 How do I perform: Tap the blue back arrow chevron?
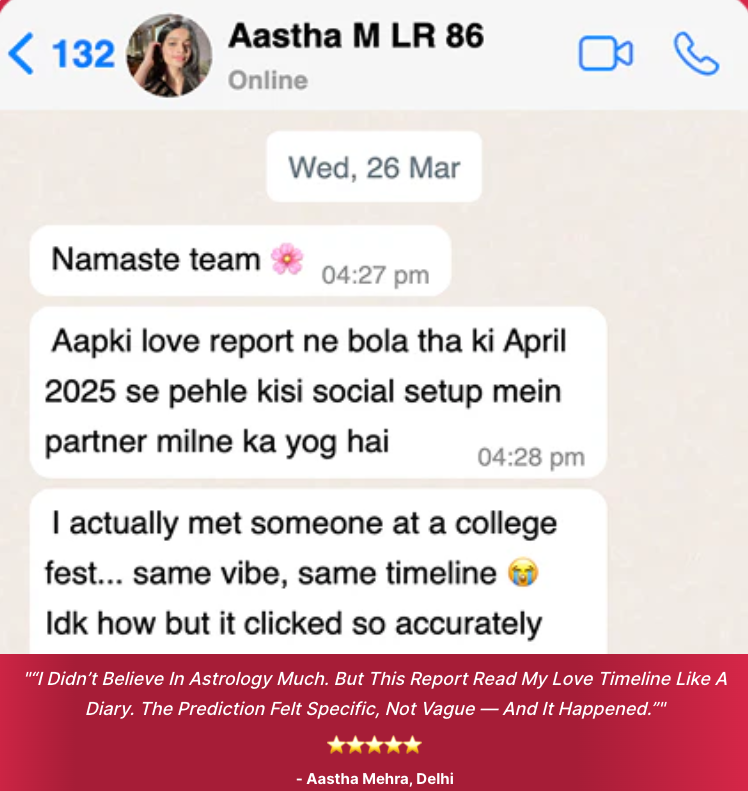click(x=21, y=53)
